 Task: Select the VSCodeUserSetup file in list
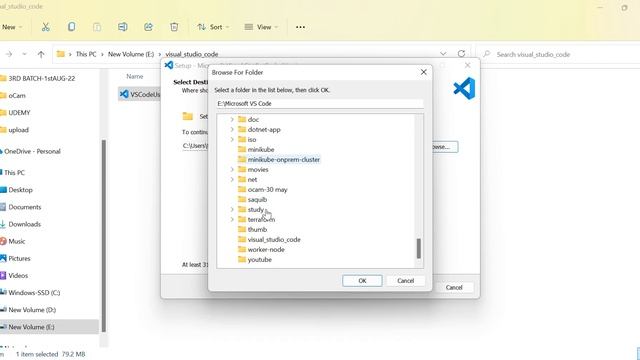[140, 94]
